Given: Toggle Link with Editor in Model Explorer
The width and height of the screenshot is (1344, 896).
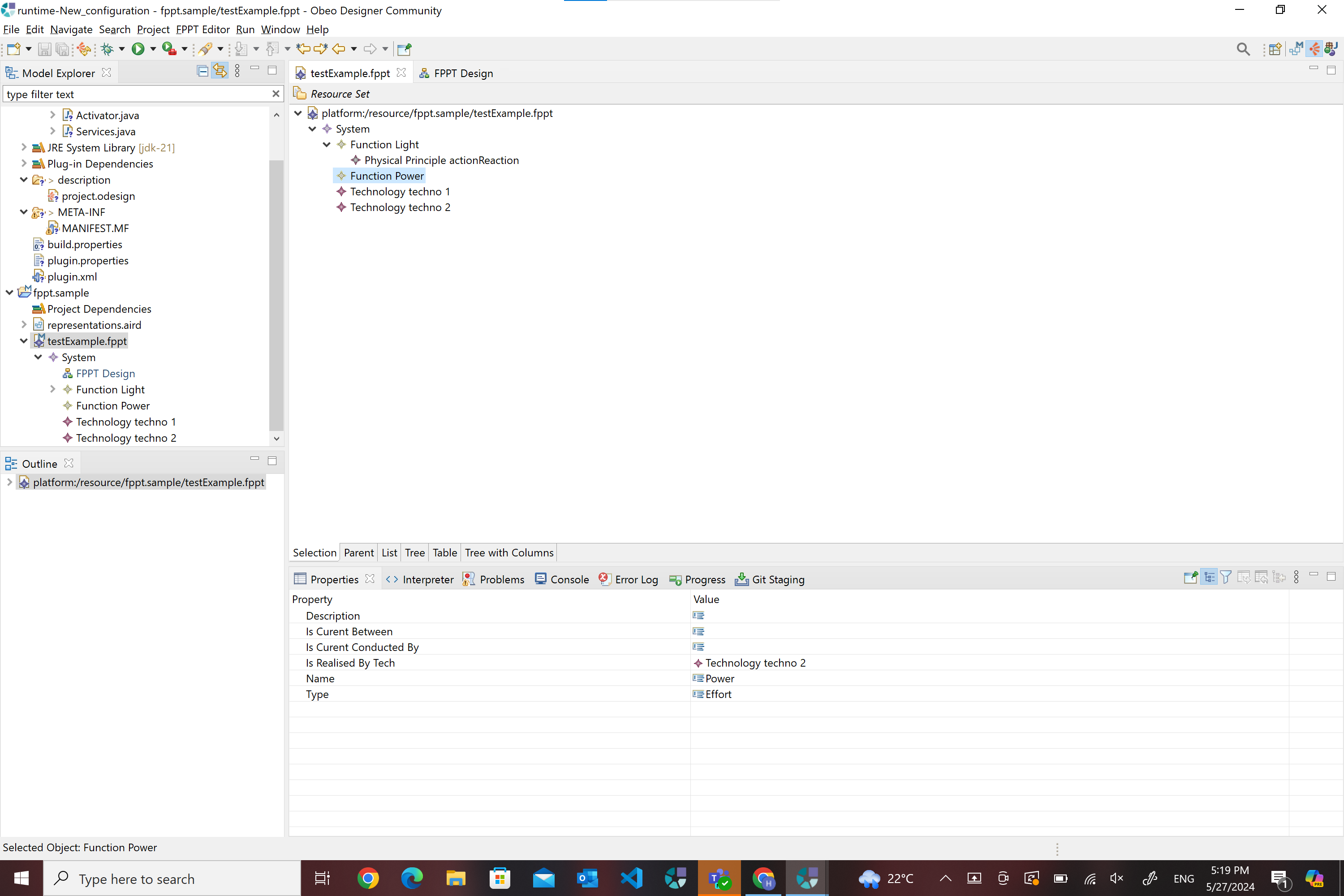Looking at the screenshot, I should (x=220, y=71).
